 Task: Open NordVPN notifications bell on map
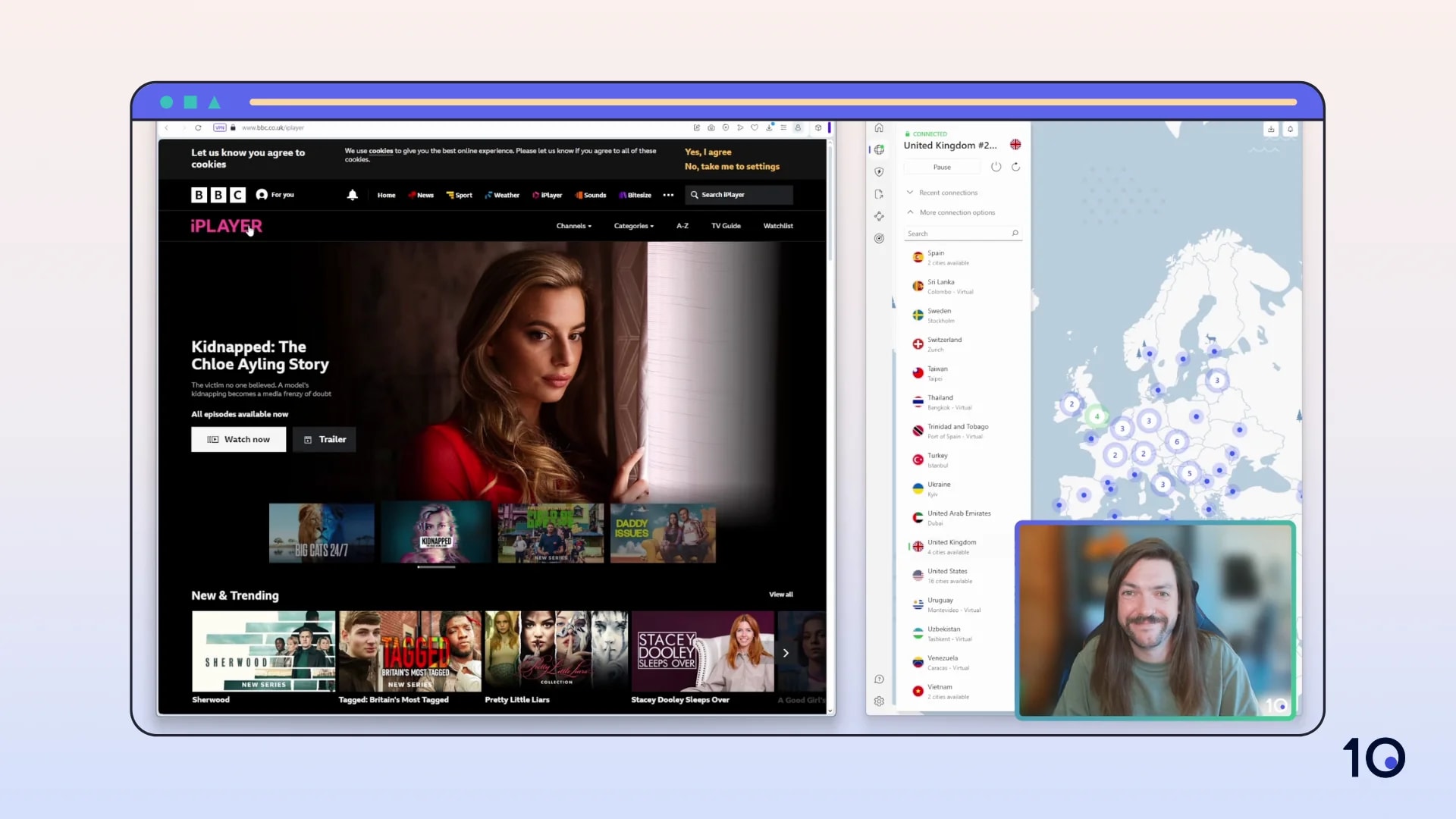coord(1290,130)
